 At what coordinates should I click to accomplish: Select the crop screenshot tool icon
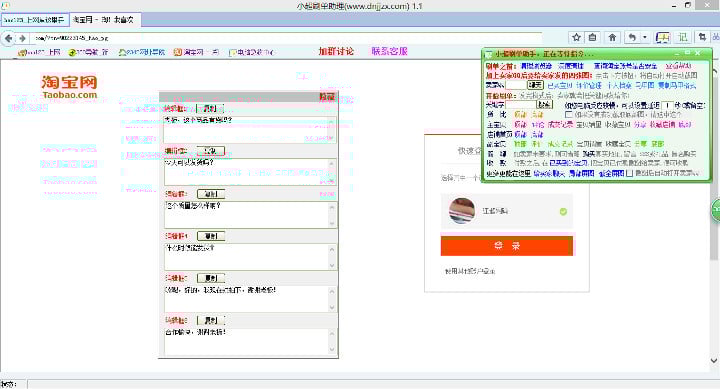702,37
